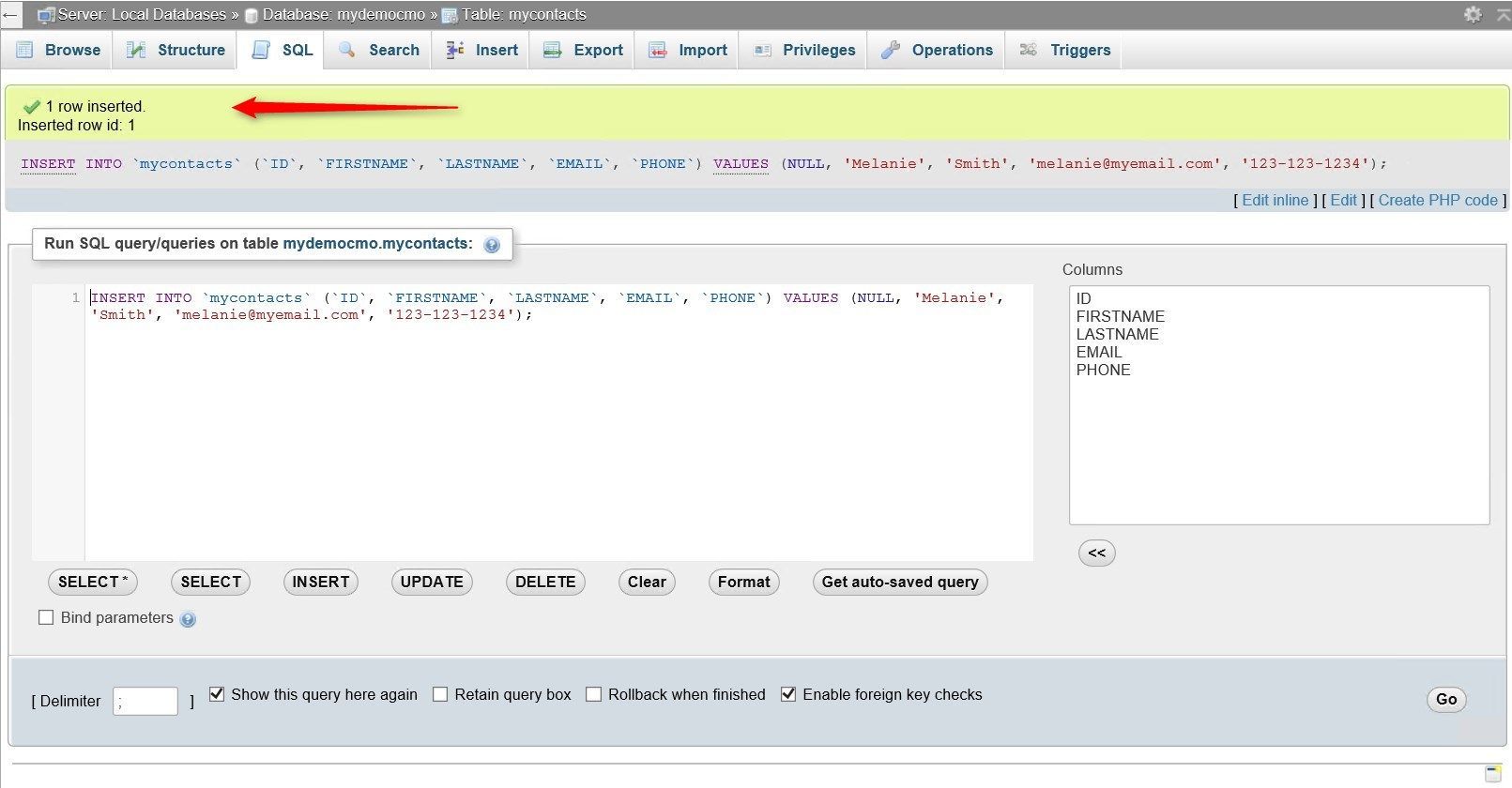The height and width of the screenshot is (788, 1512).
Task: Select EMAIL in Columns list
Action: (1099, 352)
